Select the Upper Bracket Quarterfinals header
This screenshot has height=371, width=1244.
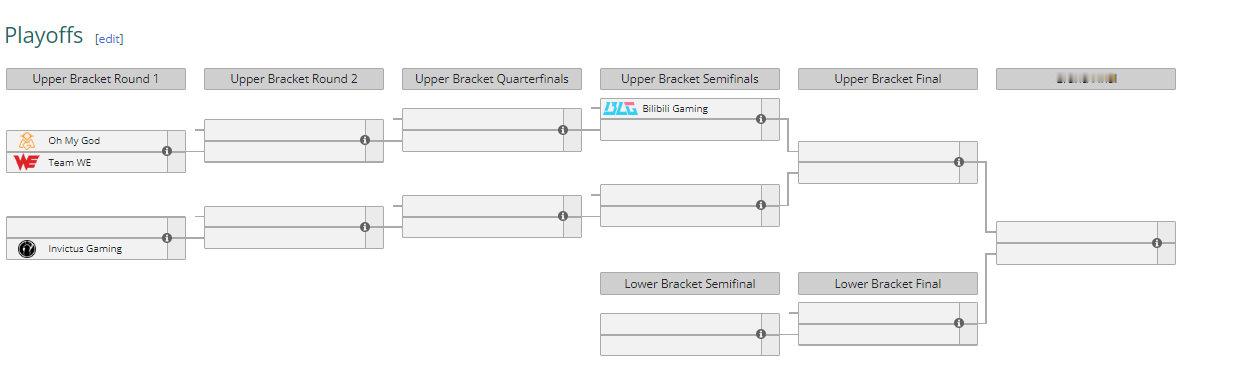[x=492, y=79]
